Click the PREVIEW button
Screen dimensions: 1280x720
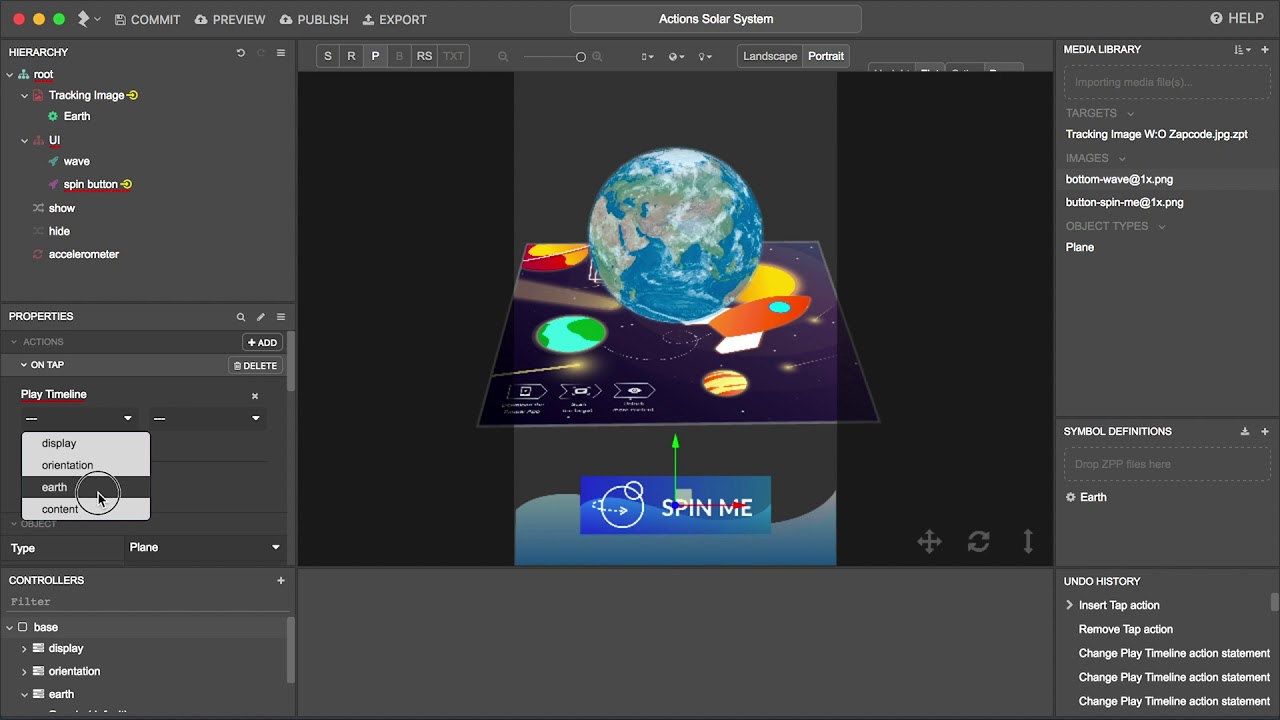pyautogui.click(x=230, y=19)
